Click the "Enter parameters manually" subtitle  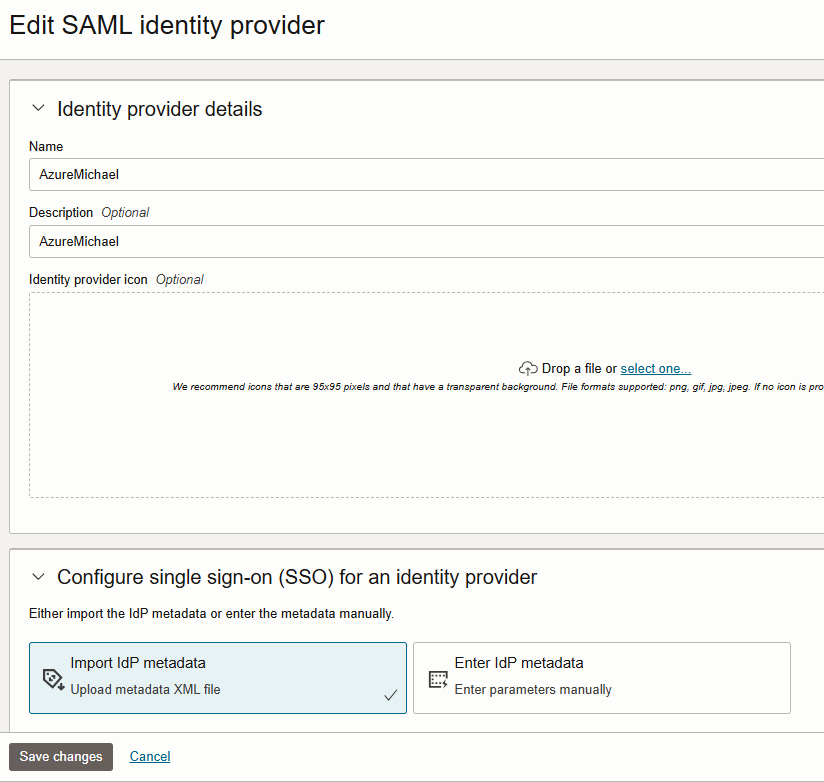click(533, 689)
